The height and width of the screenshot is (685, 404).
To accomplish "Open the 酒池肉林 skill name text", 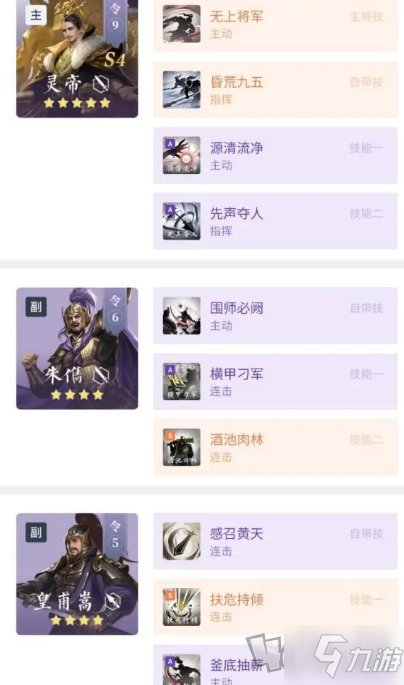I will (236, 439).
